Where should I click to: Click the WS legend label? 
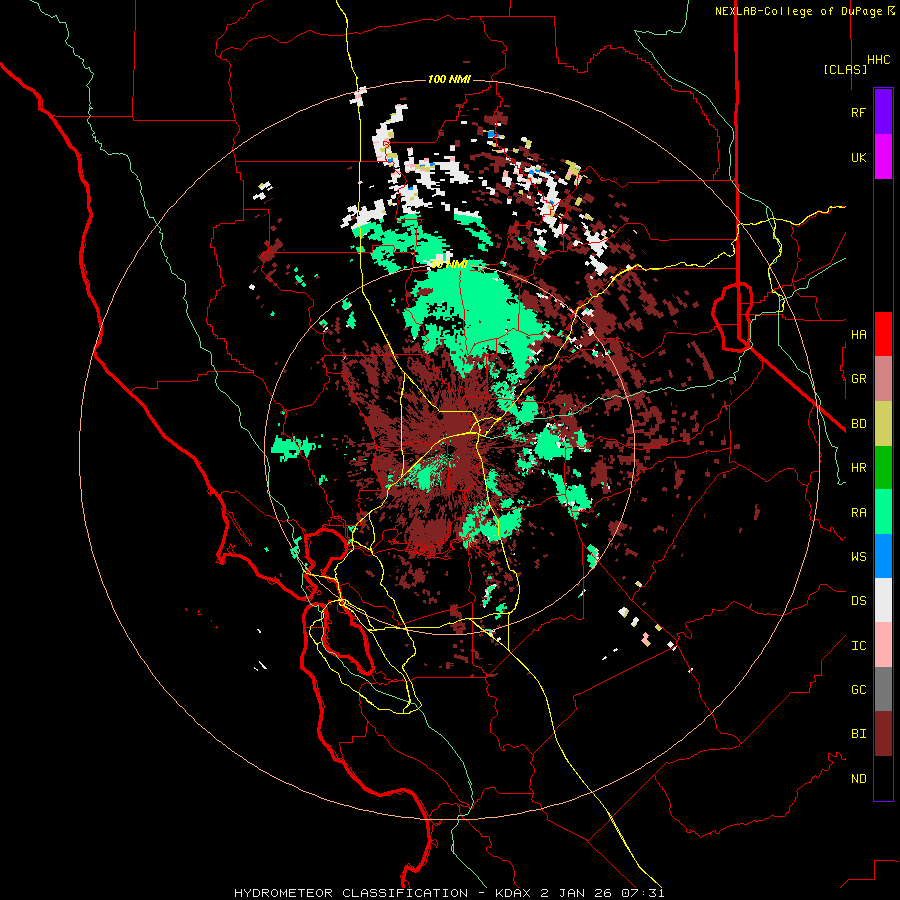[x=858, y=556]
